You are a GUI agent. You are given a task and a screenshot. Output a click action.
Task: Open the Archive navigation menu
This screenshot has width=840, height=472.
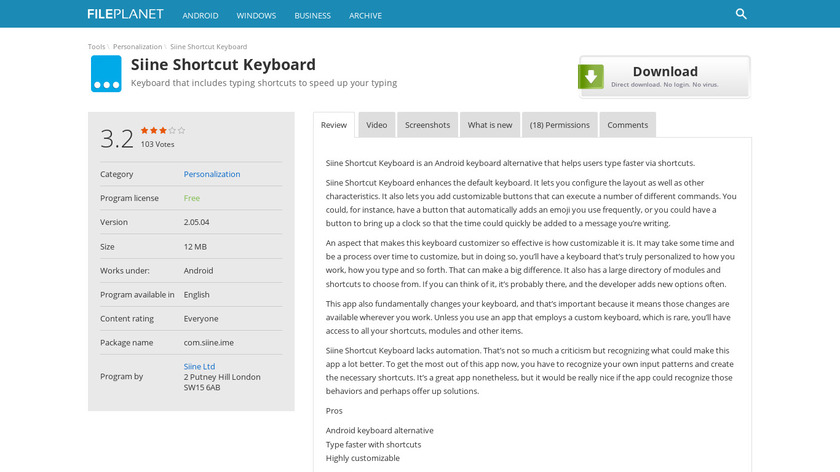(365, 16)
